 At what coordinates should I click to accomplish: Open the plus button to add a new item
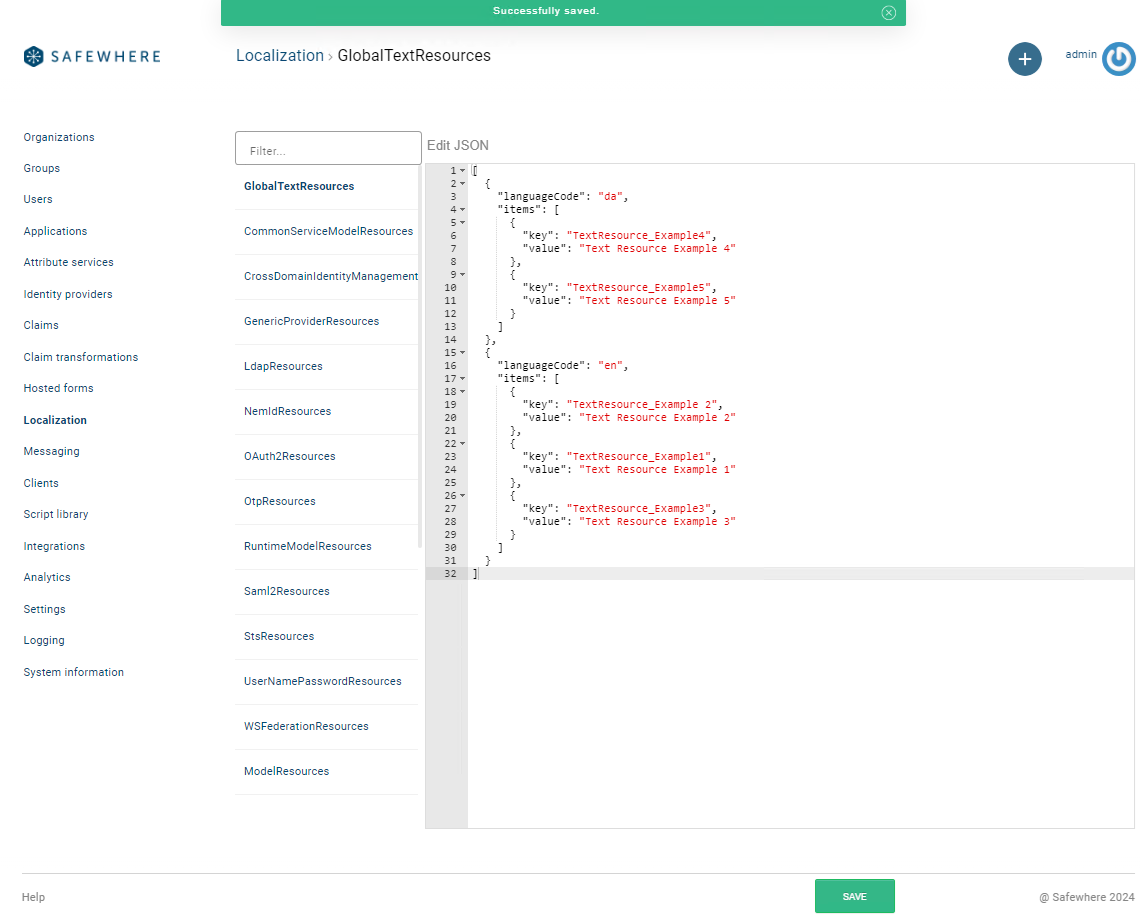point(1024,59)
